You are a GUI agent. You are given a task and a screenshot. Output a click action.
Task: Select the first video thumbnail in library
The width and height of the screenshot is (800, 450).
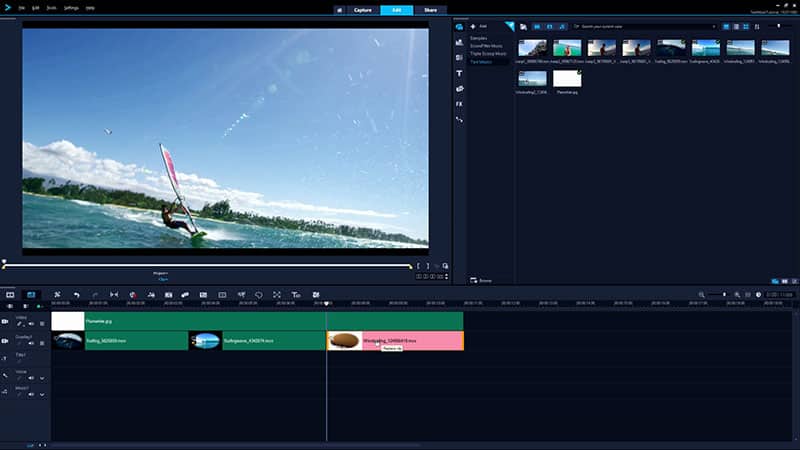532,48
